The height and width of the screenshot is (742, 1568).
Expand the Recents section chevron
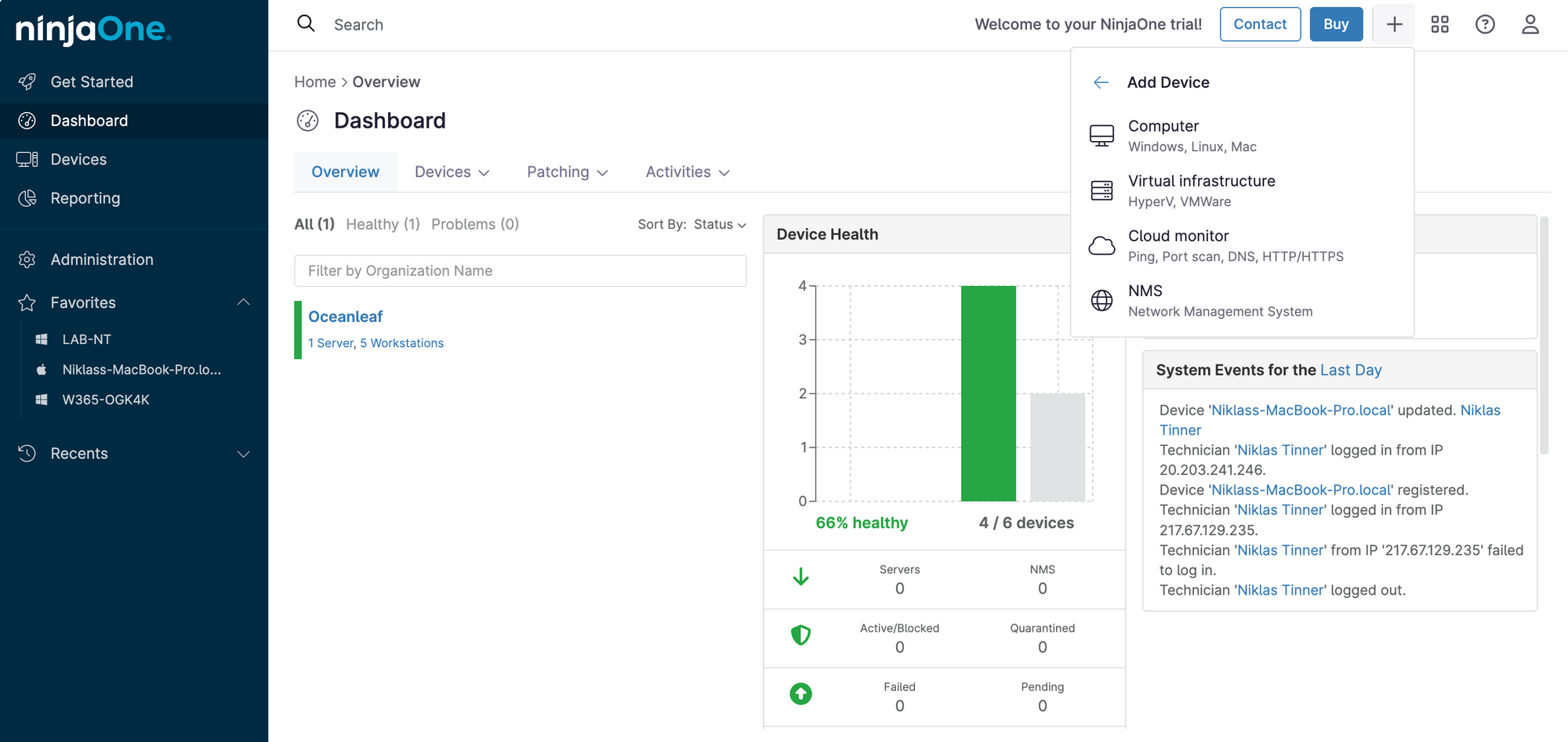[x=244, y=454]
